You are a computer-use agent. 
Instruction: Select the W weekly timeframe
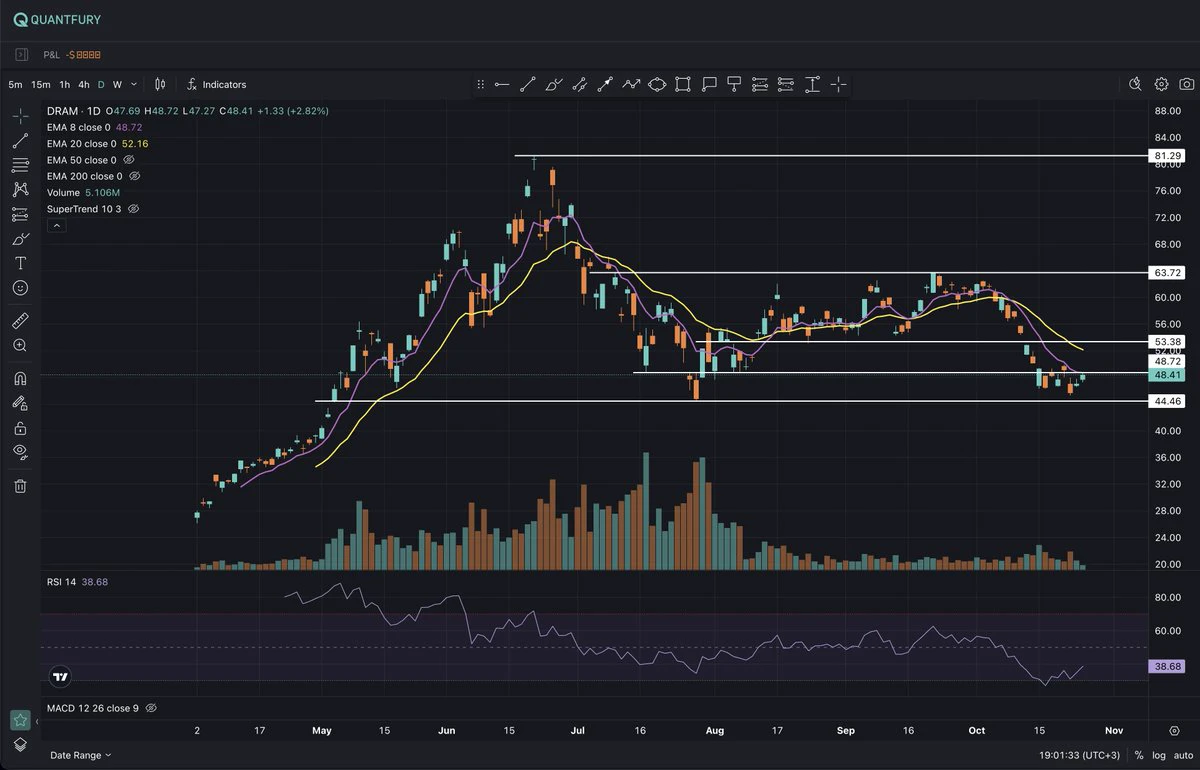(117, 85)
